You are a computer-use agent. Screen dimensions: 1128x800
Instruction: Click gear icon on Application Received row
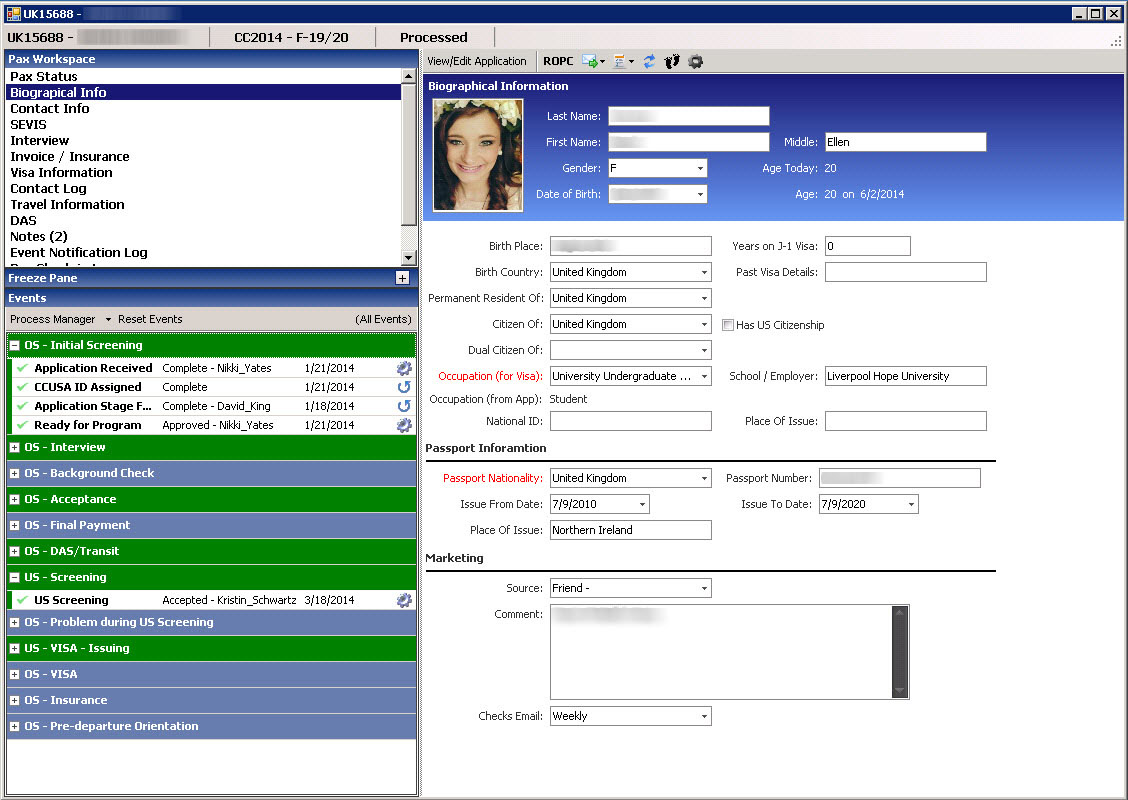pyautogui.click(x=404, y=368)
